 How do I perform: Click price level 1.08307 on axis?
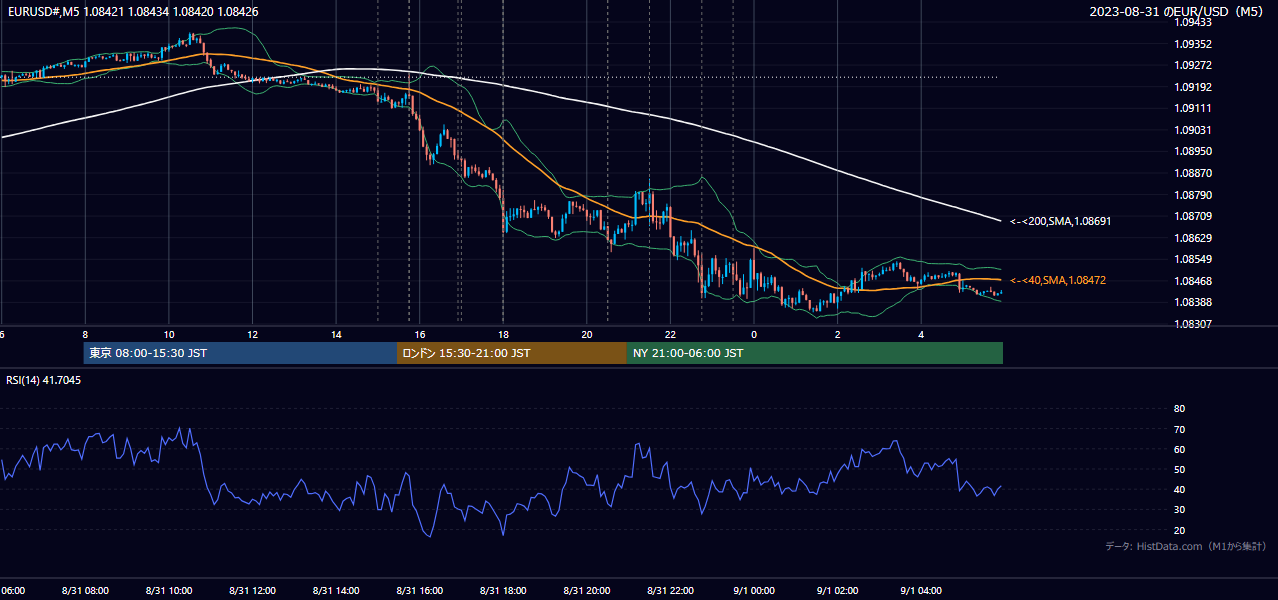pyautogui.click(x=1193, y=324)
